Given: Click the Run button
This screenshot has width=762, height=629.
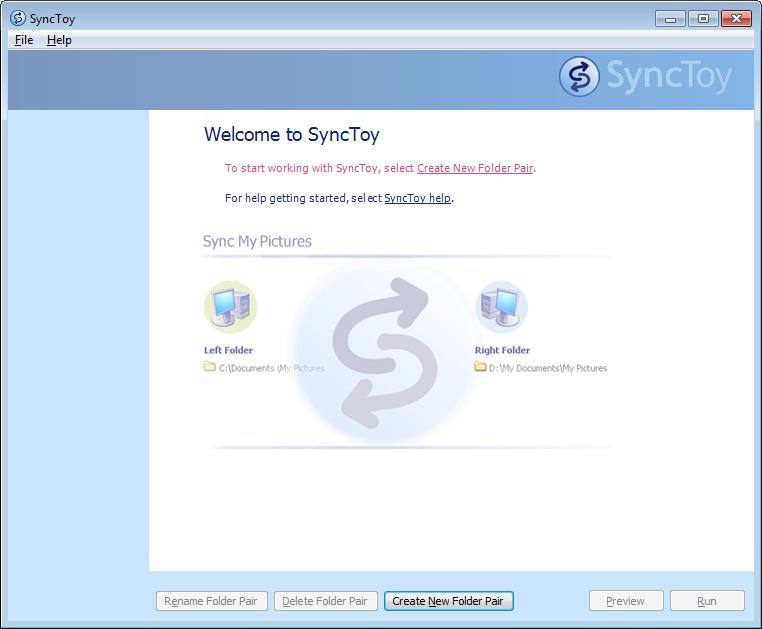Looking at the screenshot, I should pos(707,601).
